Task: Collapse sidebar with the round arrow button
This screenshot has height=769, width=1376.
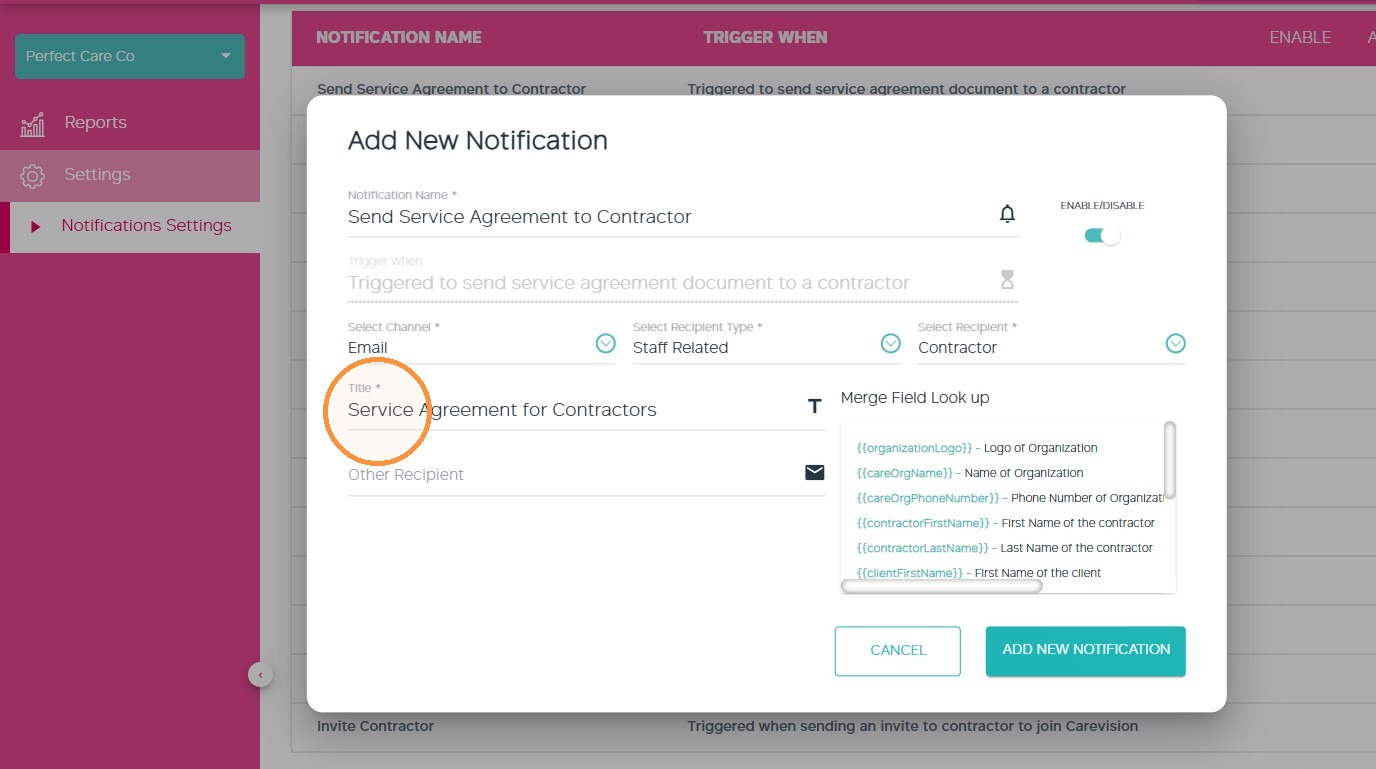Action: pos(260,675)
